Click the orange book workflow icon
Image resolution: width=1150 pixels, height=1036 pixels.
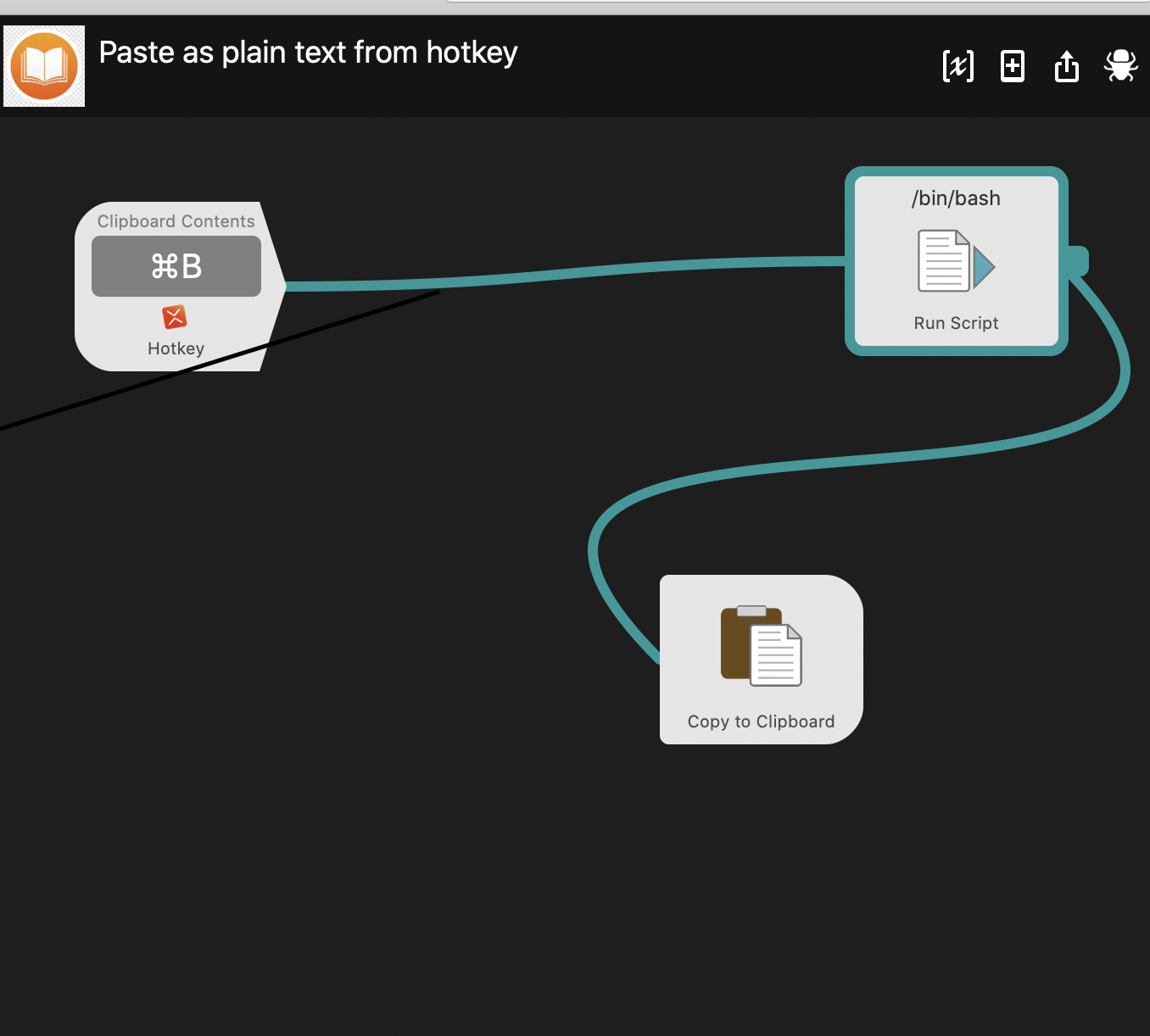(x=44, y=66)
